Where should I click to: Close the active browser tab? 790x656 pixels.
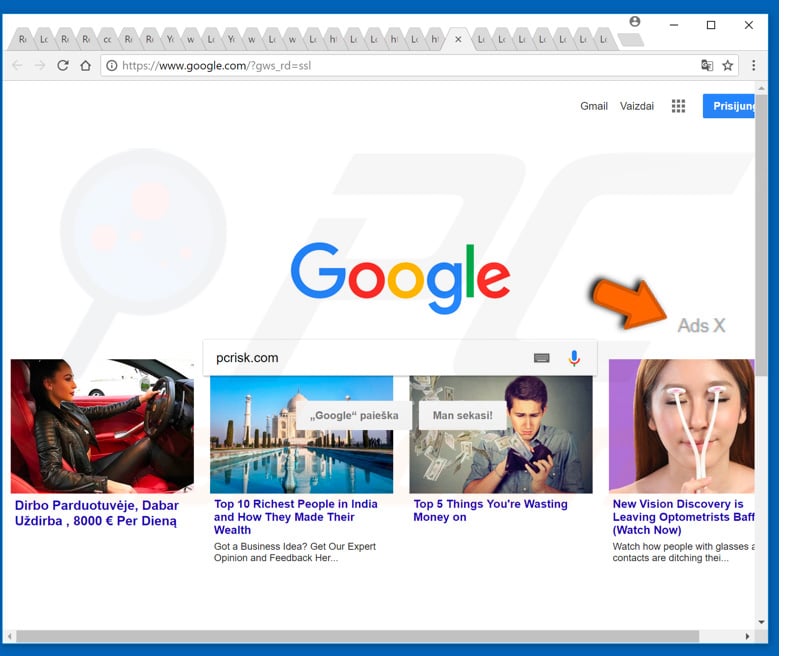click(x=458, y=39)
